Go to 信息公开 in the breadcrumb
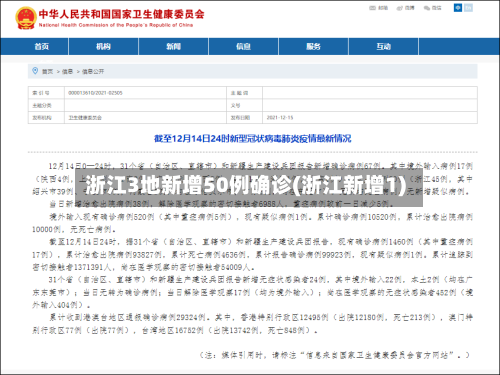This screenshot has height=375, width=500. (x=93, y=71)
